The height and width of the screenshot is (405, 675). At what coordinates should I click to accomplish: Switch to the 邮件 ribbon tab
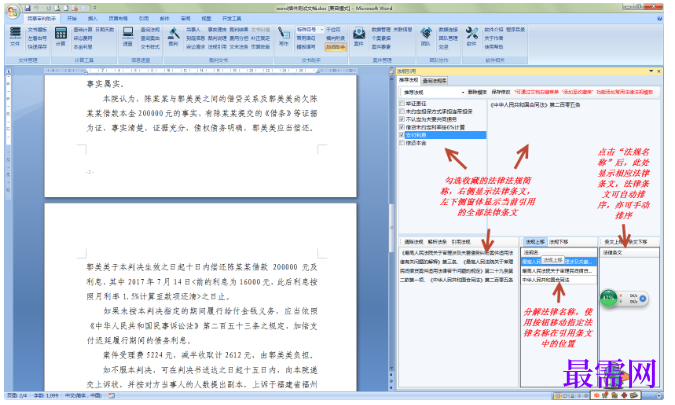pos(164,19)
